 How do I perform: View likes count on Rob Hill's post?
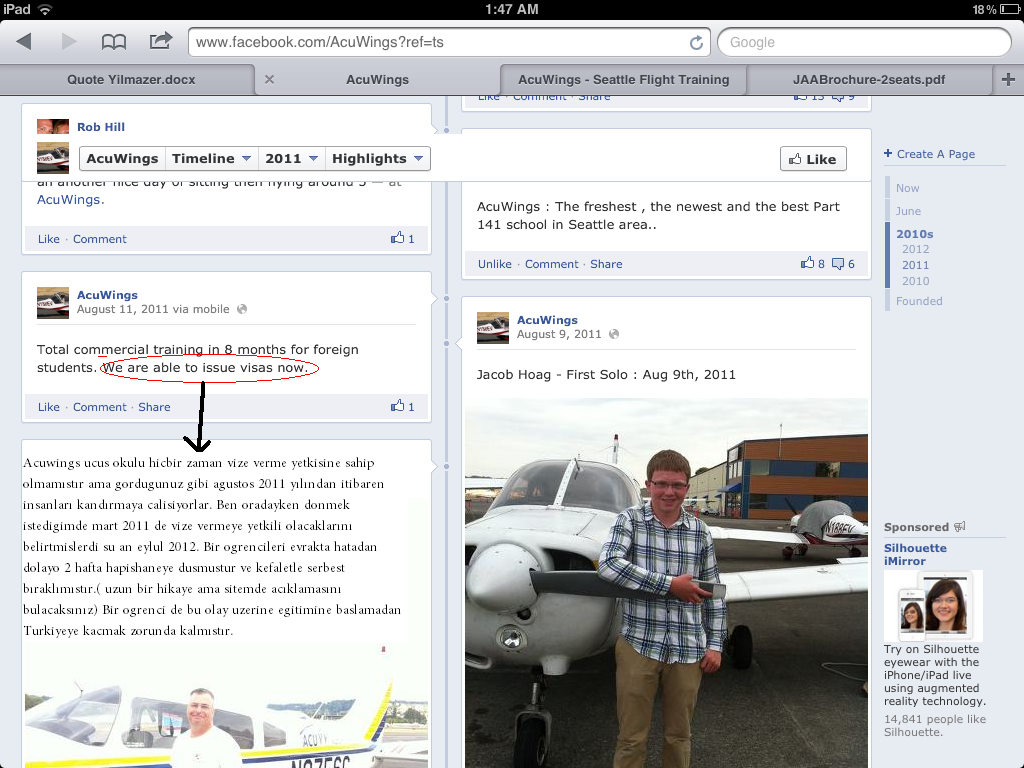[402, 238]
